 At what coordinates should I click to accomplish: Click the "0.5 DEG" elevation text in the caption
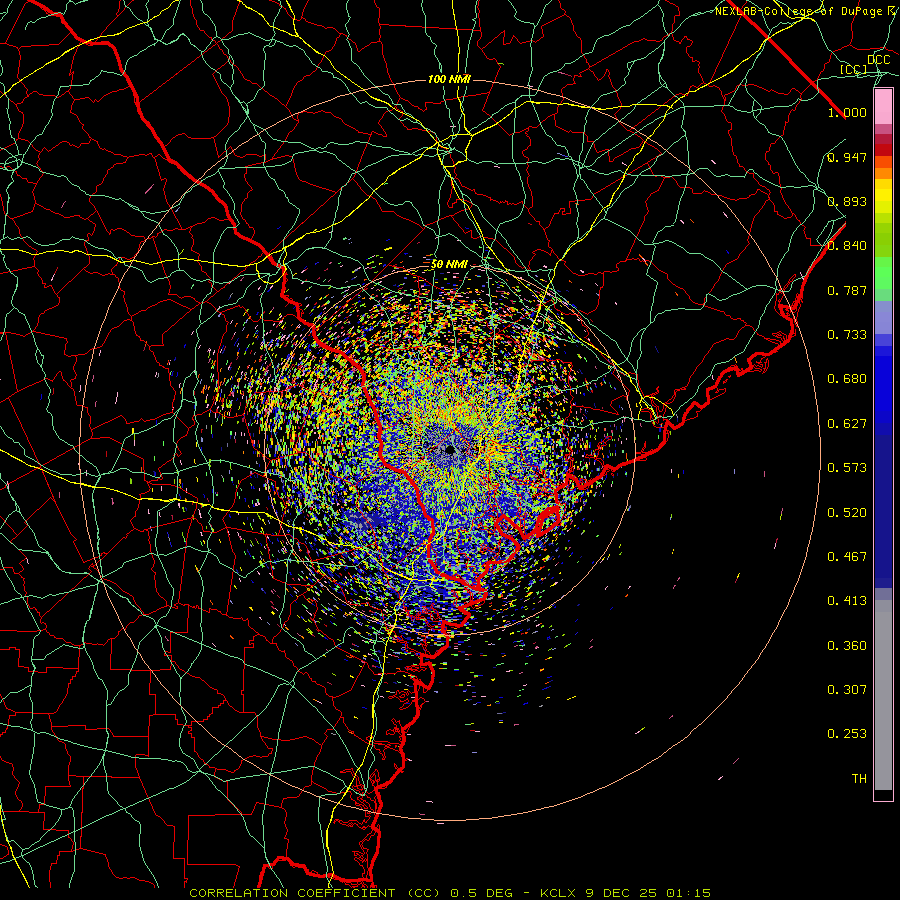click(x=480, y=893)
